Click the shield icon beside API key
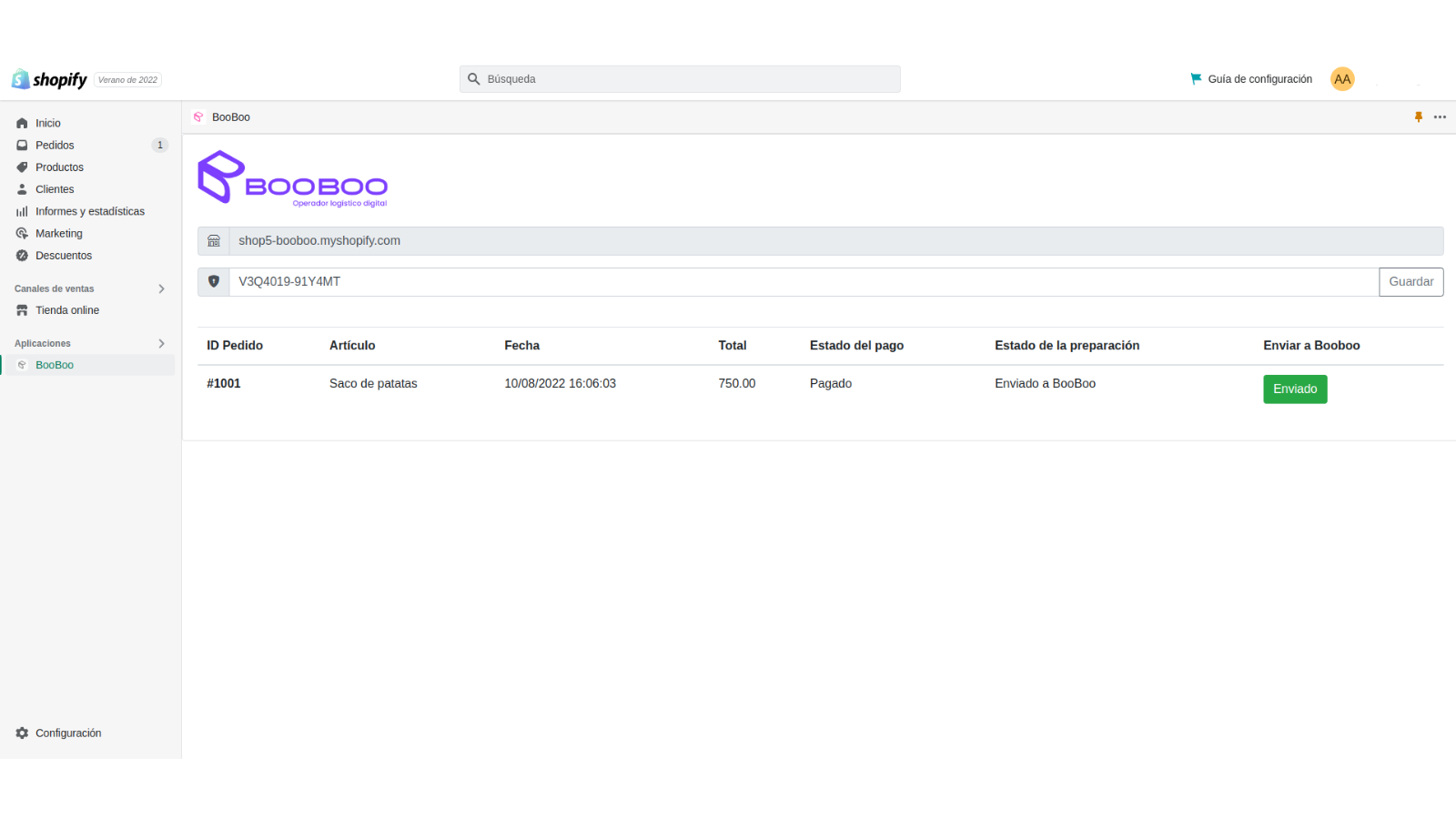The image size is (1456, 819). pyautogui.click(x=214, y=282)
